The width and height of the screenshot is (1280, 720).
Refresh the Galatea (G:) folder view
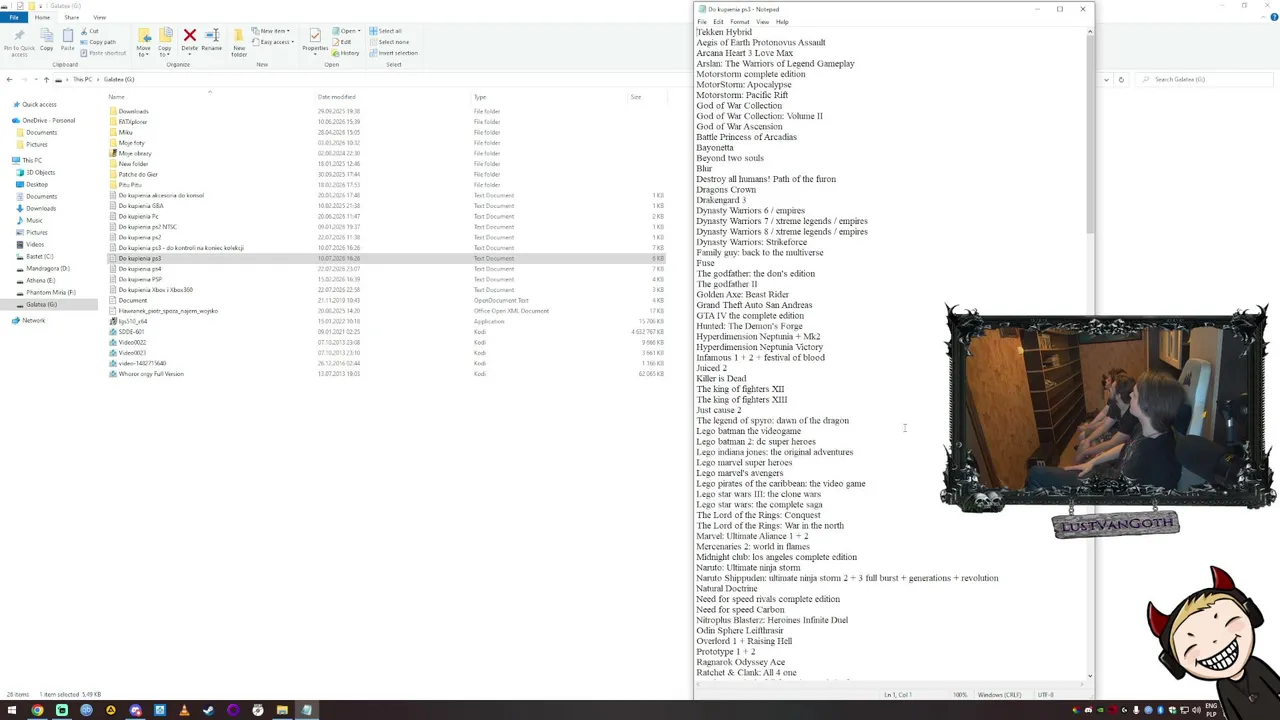tap(1121, 79)
